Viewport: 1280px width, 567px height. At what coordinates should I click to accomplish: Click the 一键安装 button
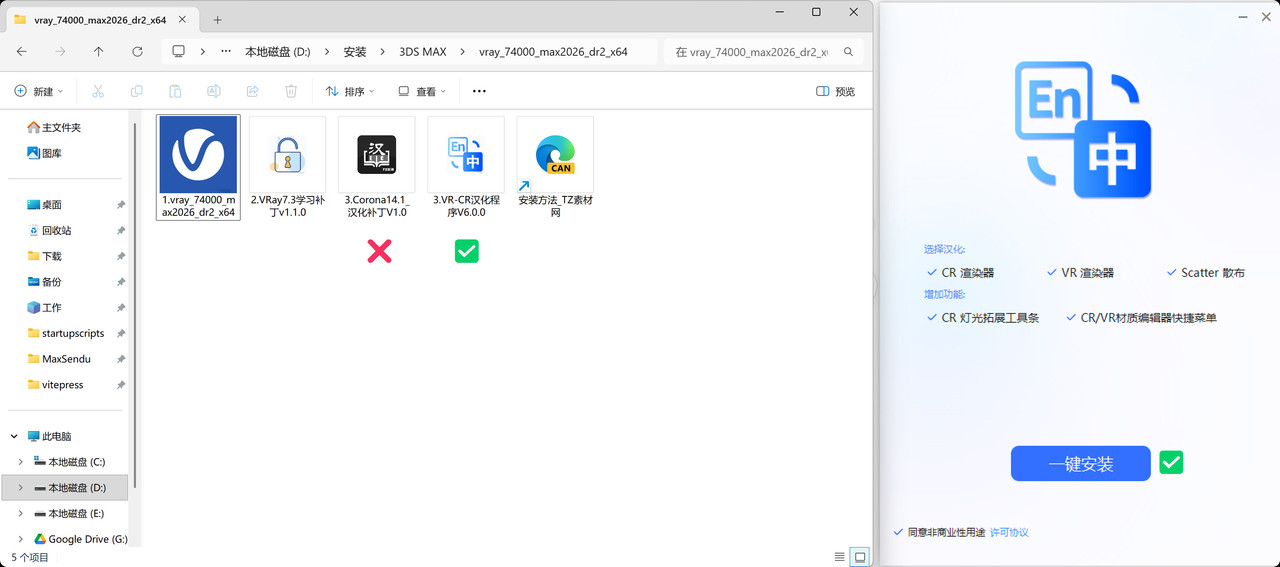coord(1080,464)
